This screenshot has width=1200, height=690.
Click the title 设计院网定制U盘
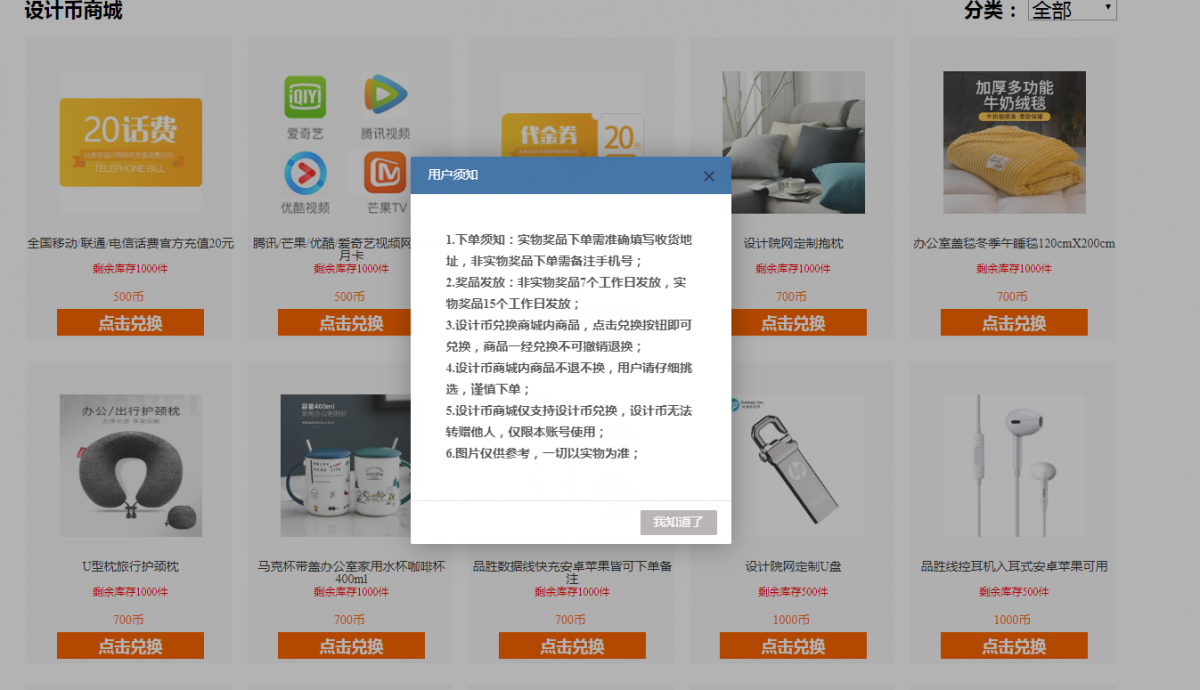(x=793, y=566)
